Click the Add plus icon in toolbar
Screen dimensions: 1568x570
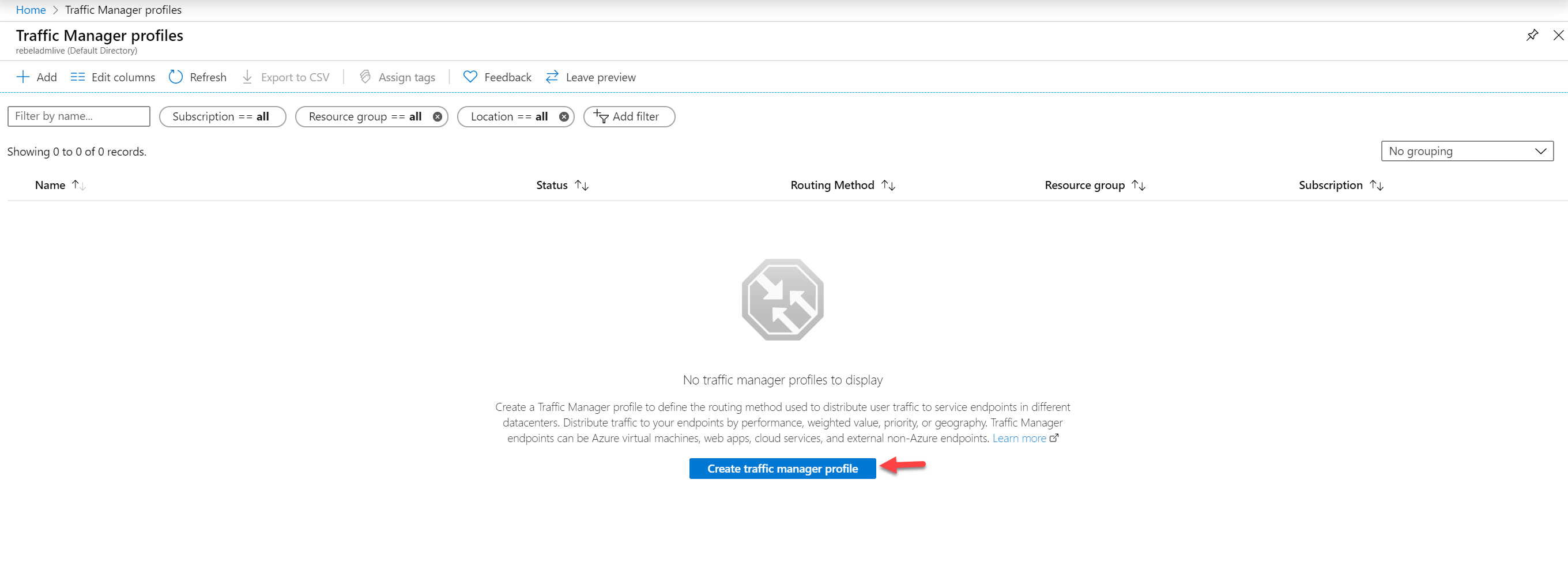point(22,77)
